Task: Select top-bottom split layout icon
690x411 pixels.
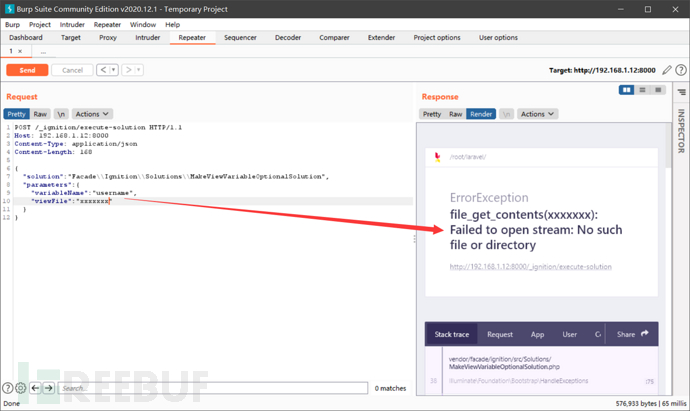Action: (642, 90)
